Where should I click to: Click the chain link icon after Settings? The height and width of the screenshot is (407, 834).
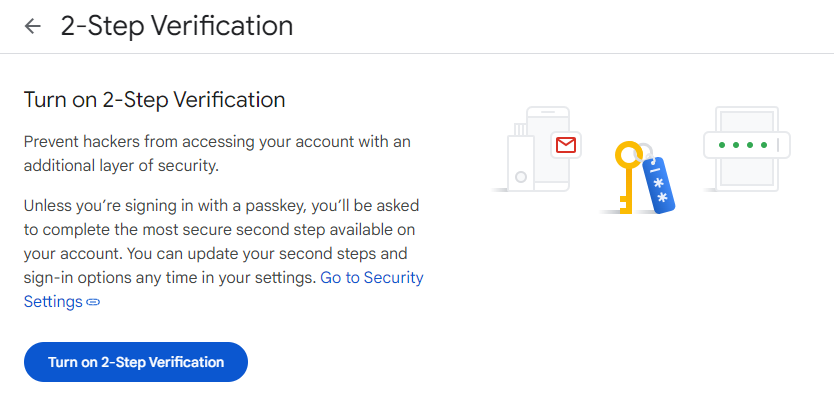[93, 302]
